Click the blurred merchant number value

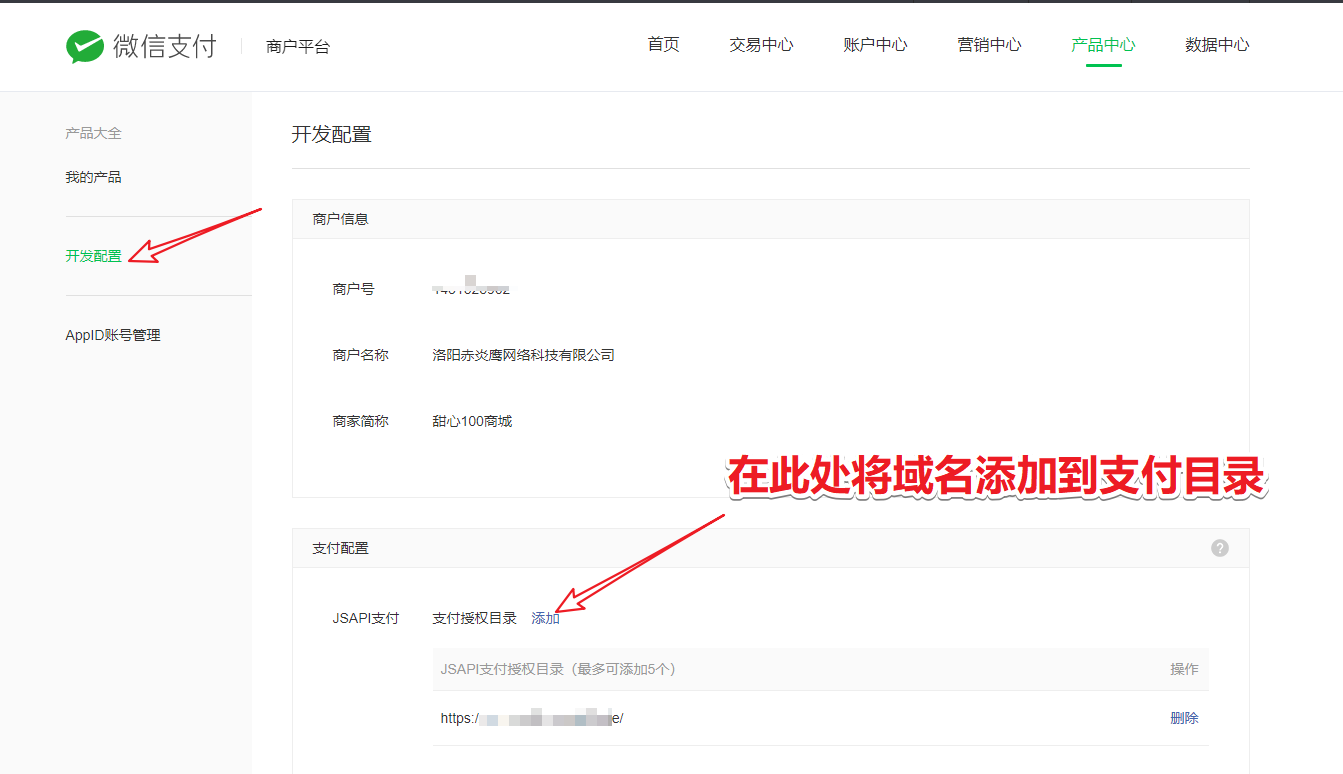pyautogui.click(x=471, y=285)
